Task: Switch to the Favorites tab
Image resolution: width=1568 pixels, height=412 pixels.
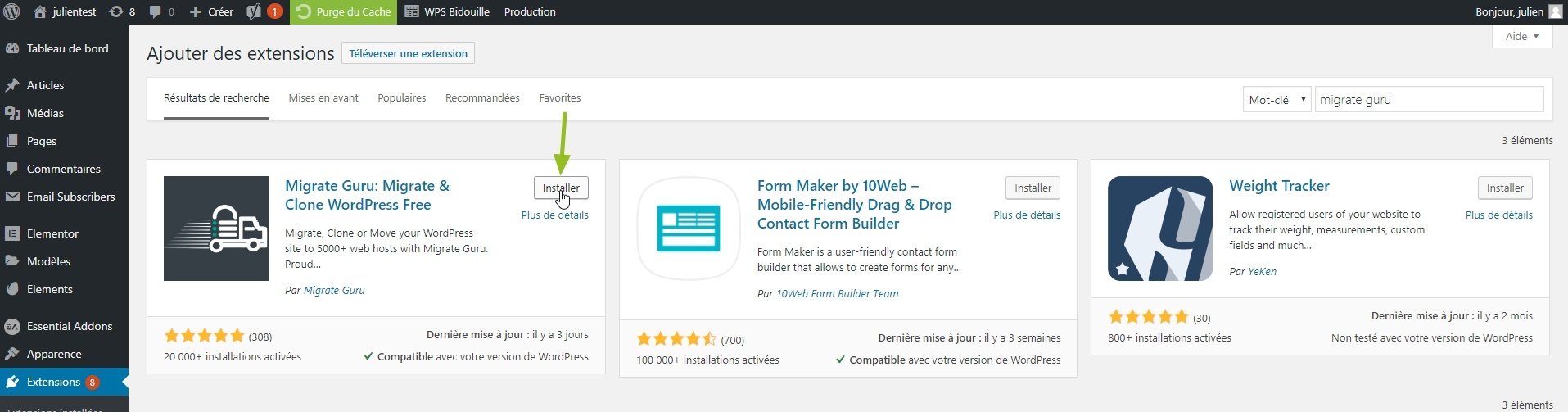Action: [x=560, y=97]
